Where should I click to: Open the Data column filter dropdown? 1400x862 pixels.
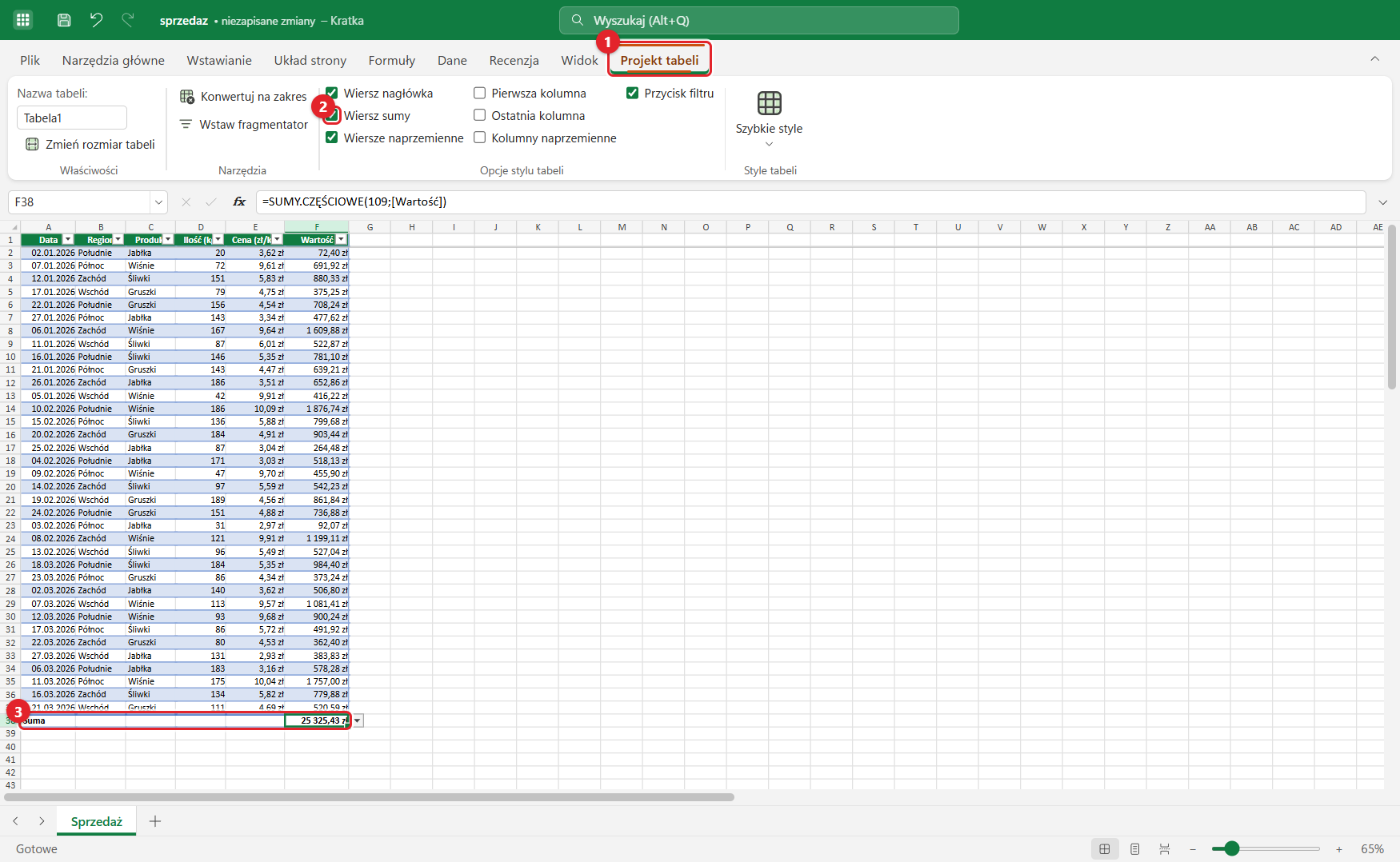68,240
